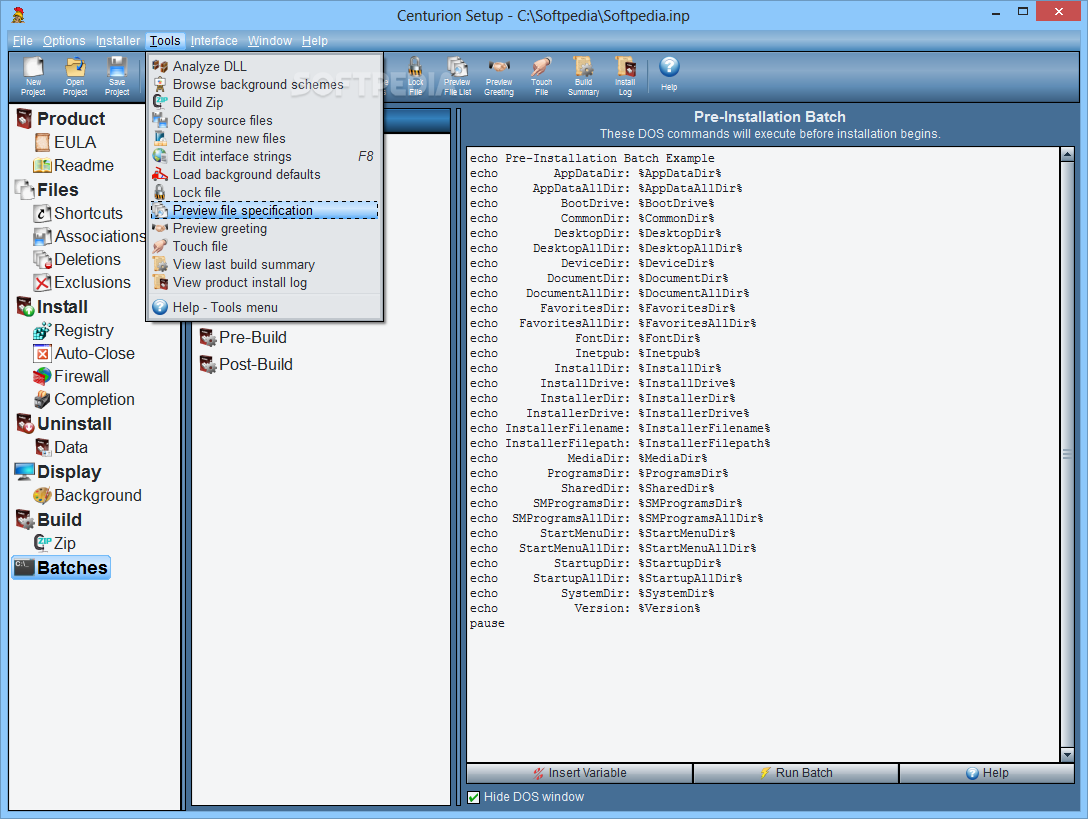This screenshot has height=819, width=1088.
Task: Click inside the batch text editor at pause
Action: click(x=487, y=623)
